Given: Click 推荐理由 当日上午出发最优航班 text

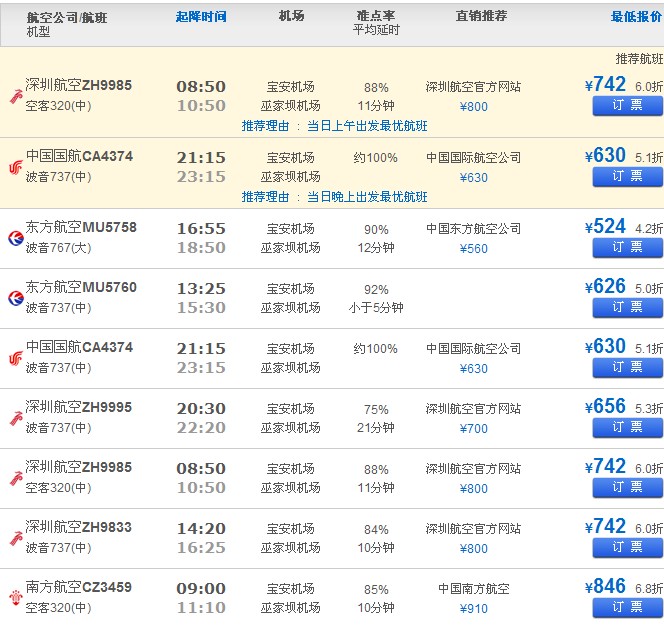Looking at the screenshot, I should (335, 126).
